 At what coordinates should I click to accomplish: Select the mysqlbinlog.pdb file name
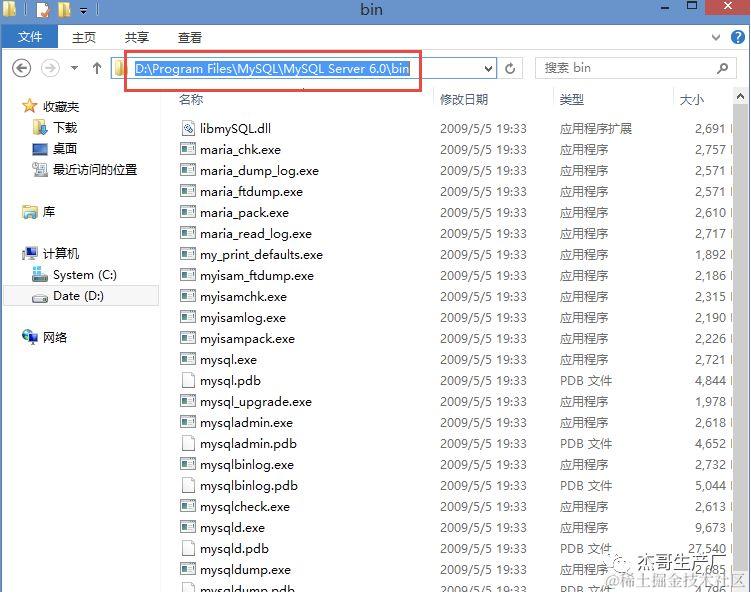coord(249,486)
